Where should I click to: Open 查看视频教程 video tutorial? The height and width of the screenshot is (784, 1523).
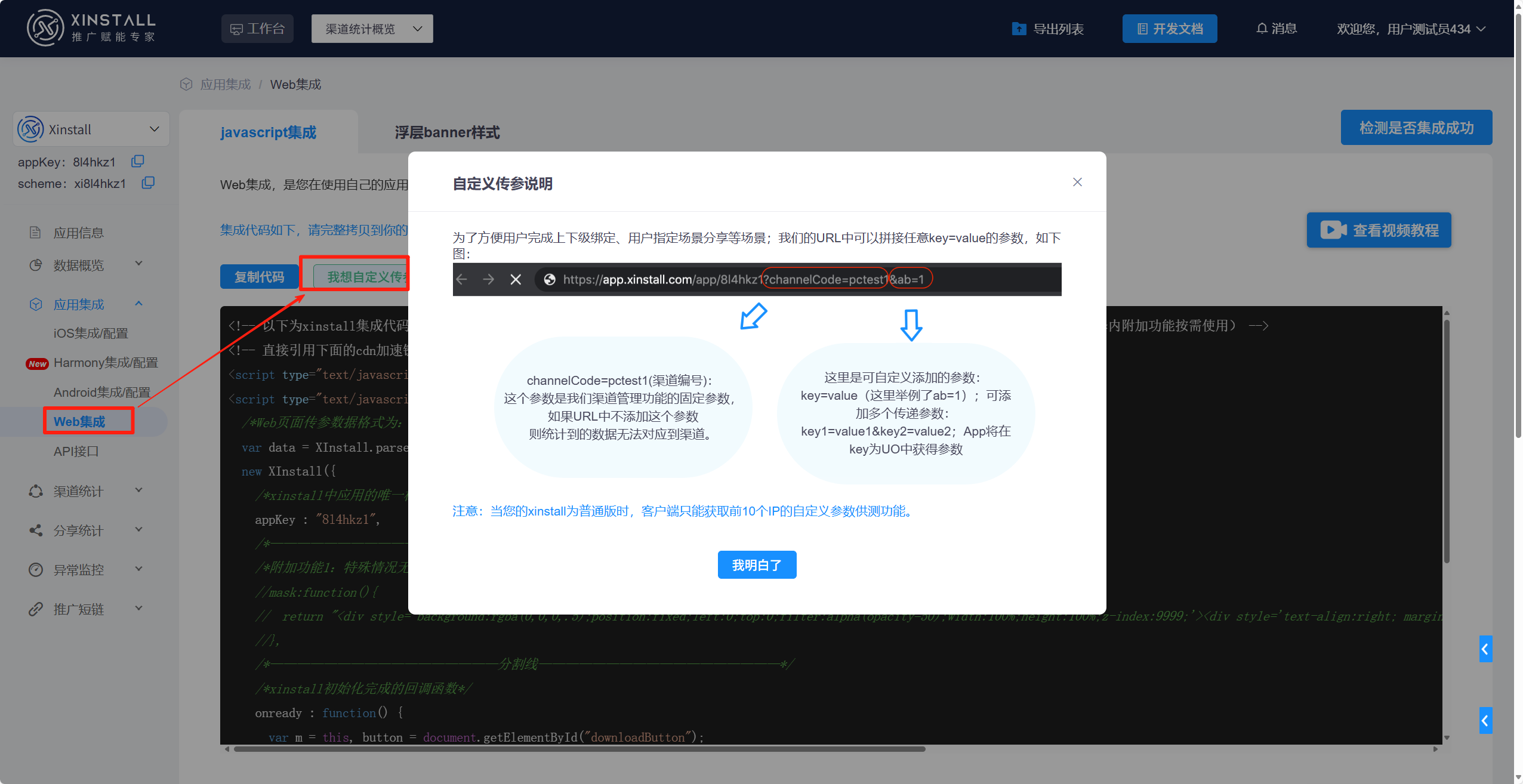coord(1379,230)
